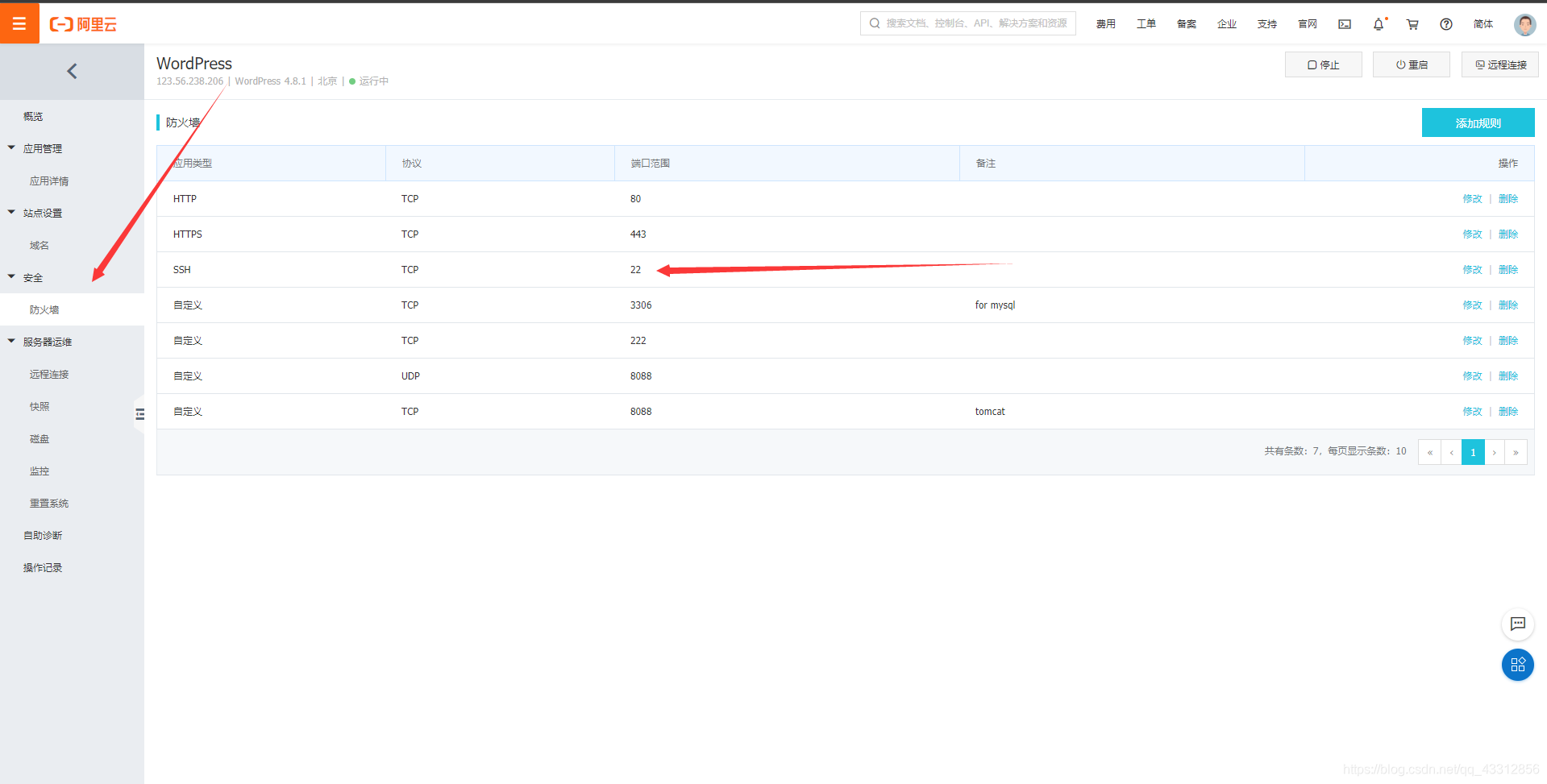
Task: Go to previous page with ‹ button
Action: tap(1452, 452)
